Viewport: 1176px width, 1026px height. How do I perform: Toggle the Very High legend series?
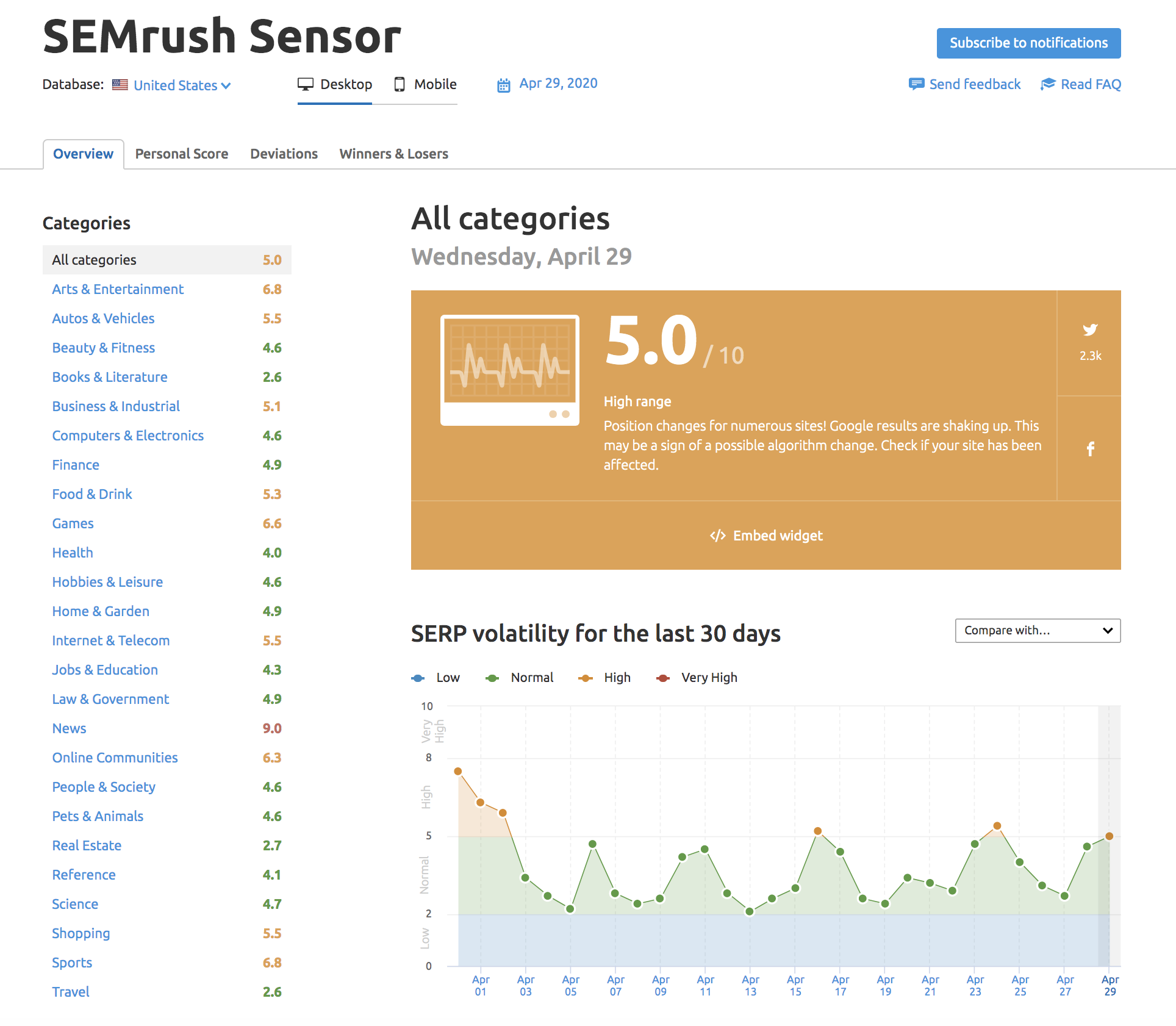coord(697,678)
